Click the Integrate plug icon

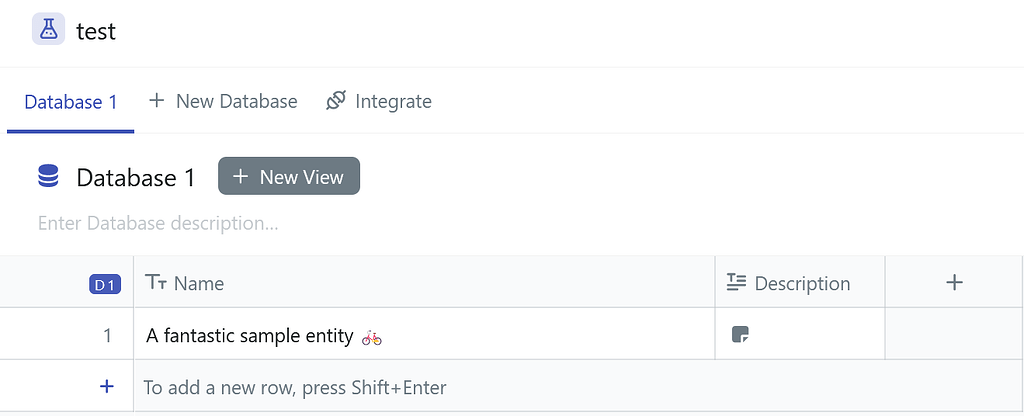pyautogui.click(x=336, y=101)
